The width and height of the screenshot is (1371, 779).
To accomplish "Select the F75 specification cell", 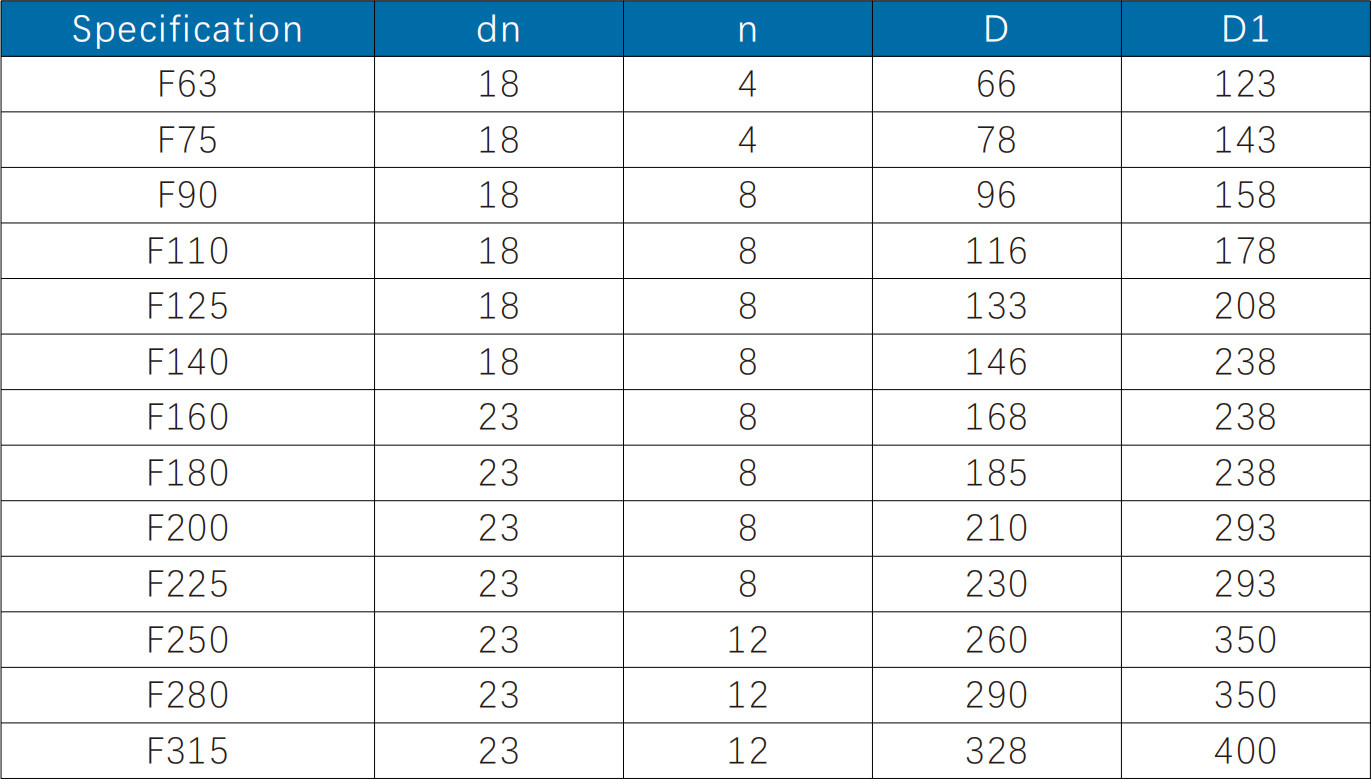I will click(187, 140).
